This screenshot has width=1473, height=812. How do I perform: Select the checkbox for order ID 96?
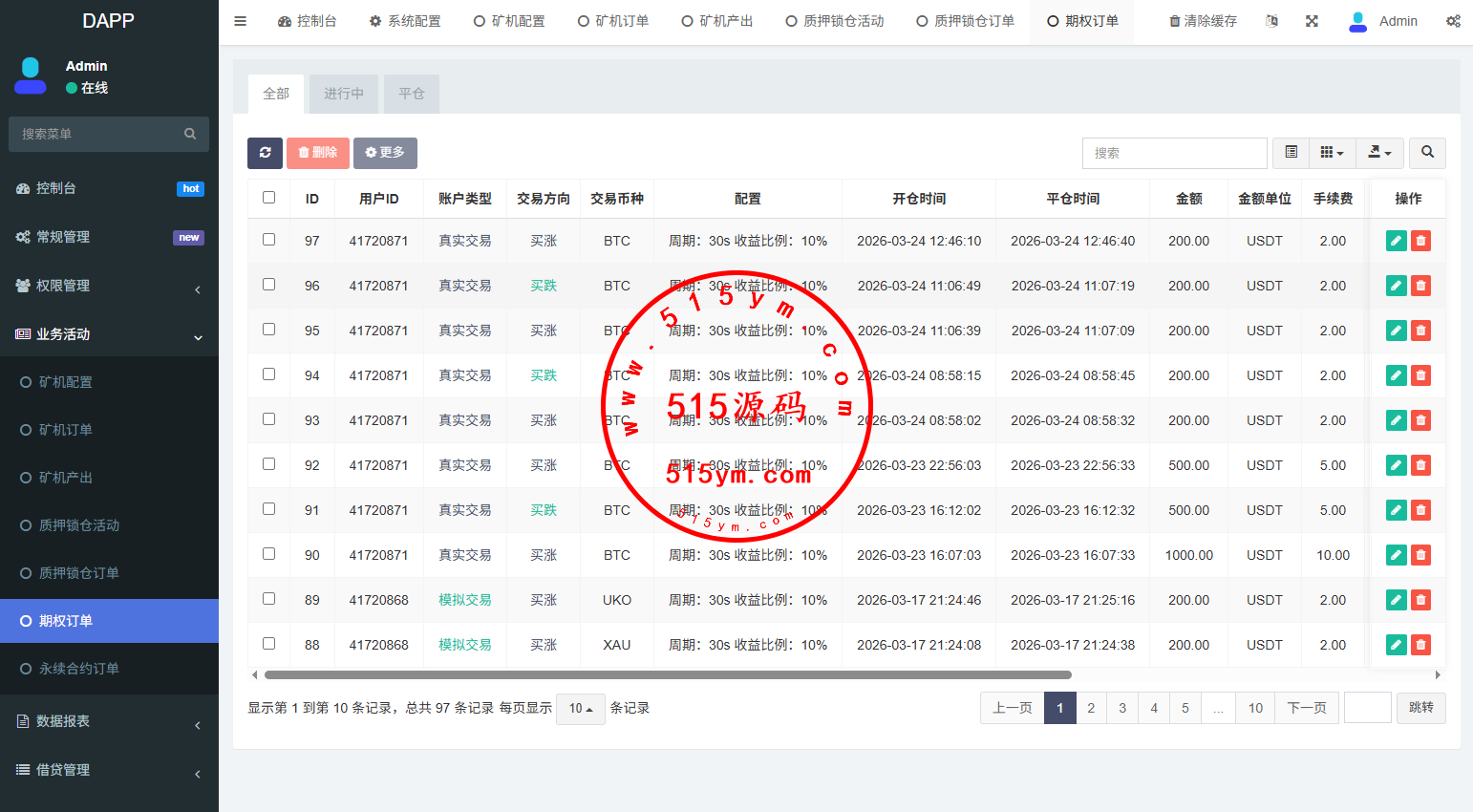coord(268,285)
